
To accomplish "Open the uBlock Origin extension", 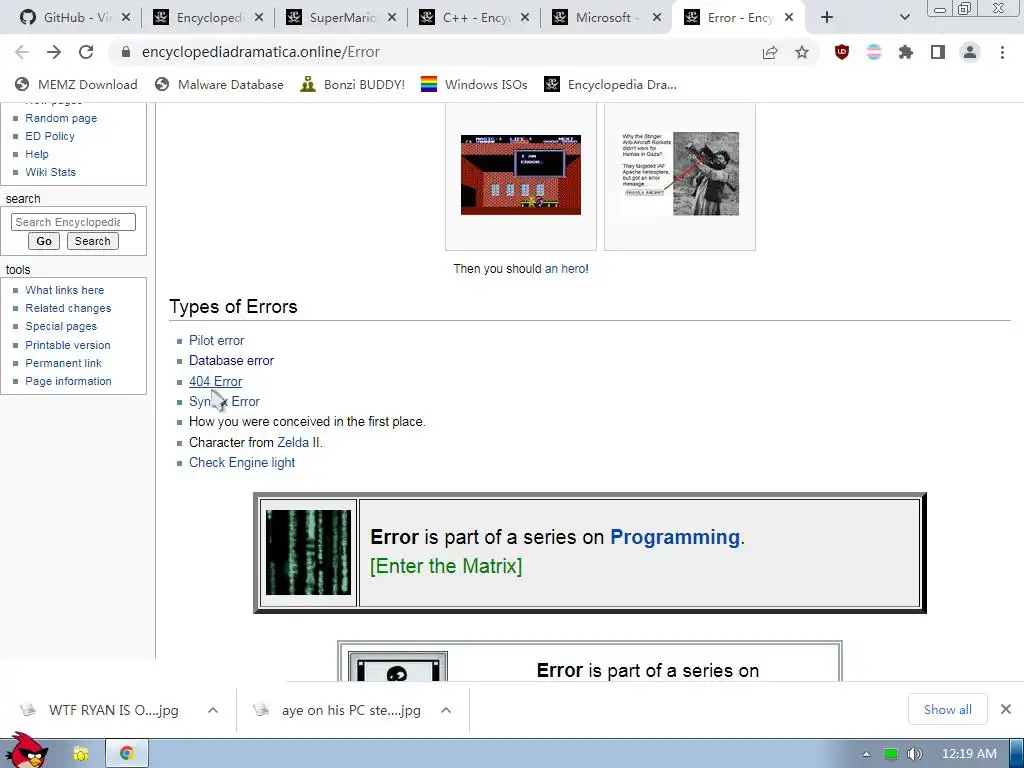I will point(842,52).
